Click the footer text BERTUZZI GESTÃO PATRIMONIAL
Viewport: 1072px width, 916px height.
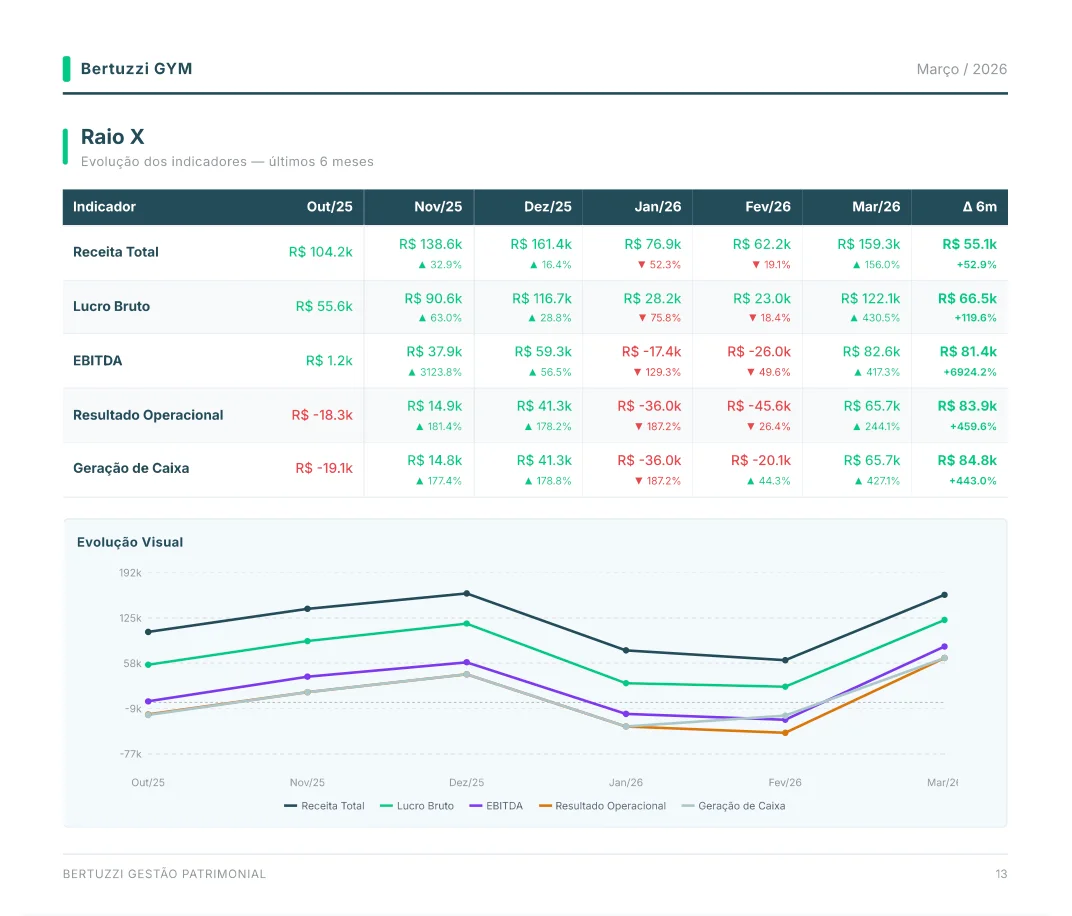click(164, 874)
